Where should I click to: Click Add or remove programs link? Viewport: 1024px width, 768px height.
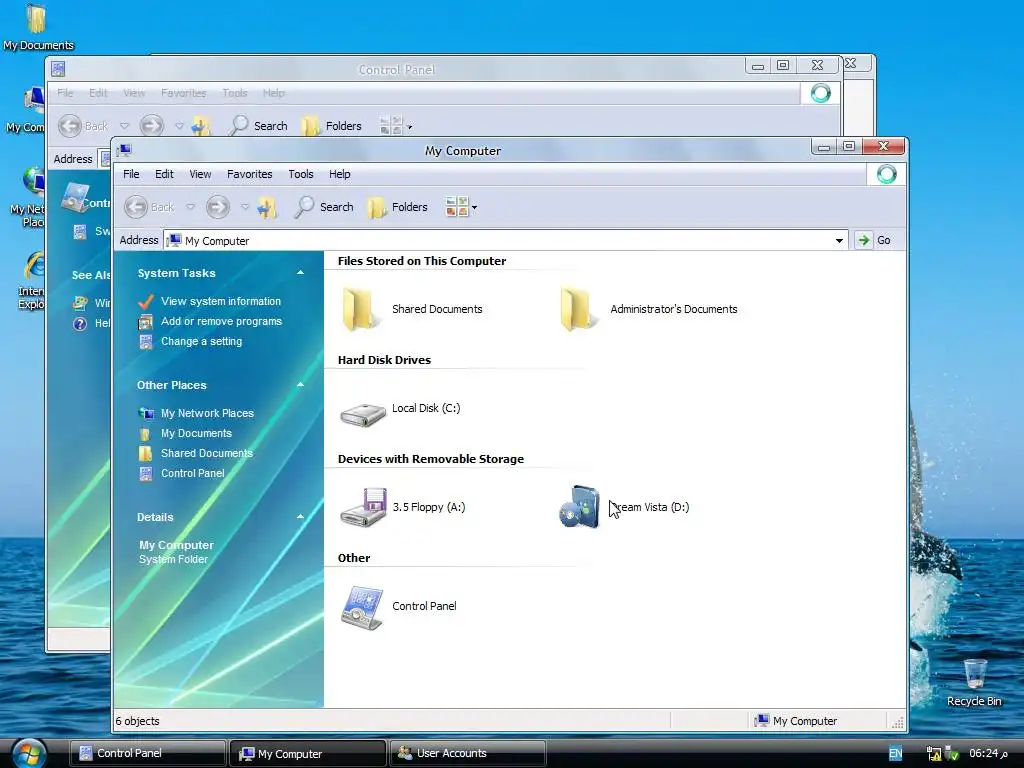click(221, 321)
